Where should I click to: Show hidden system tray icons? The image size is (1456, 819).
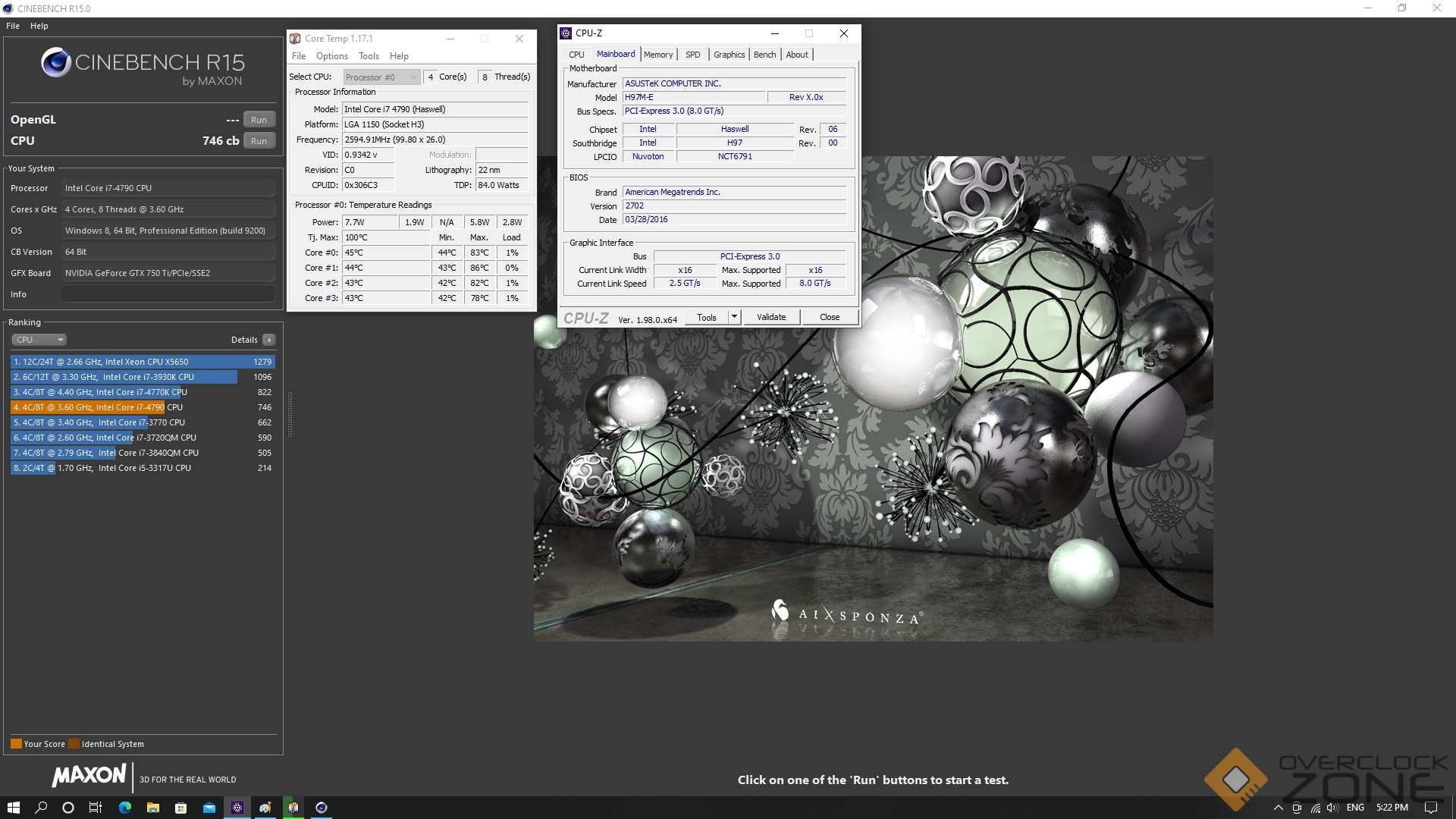point(1279,808)
